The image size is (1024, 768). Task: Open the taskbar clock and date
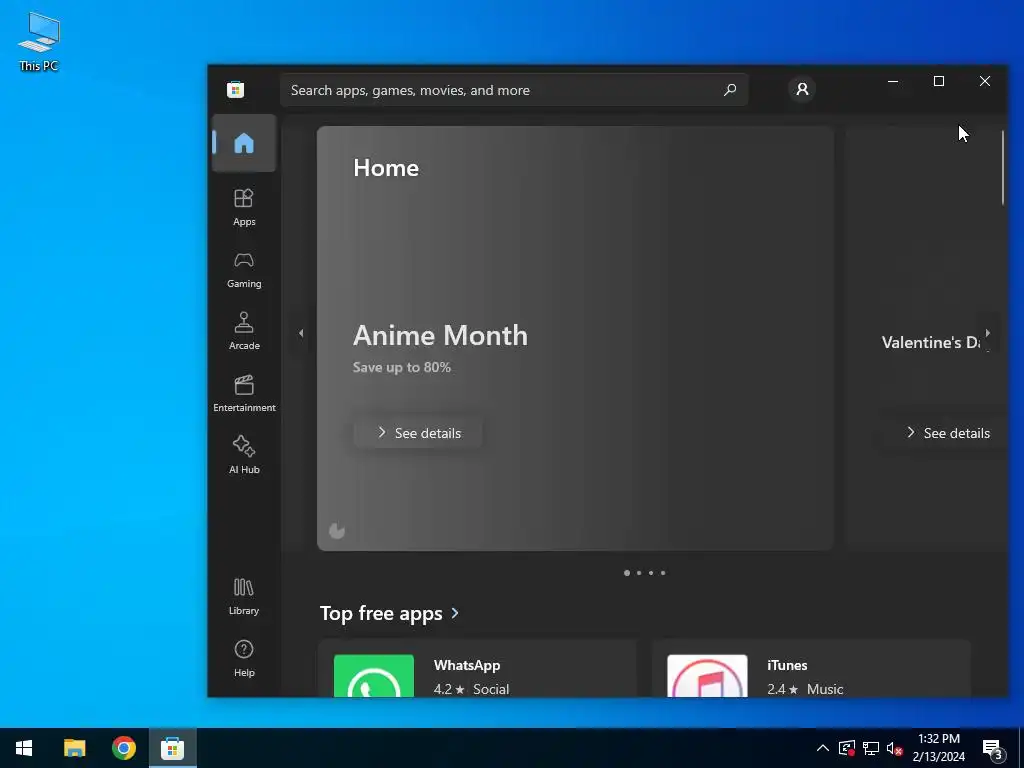[938, 748]
